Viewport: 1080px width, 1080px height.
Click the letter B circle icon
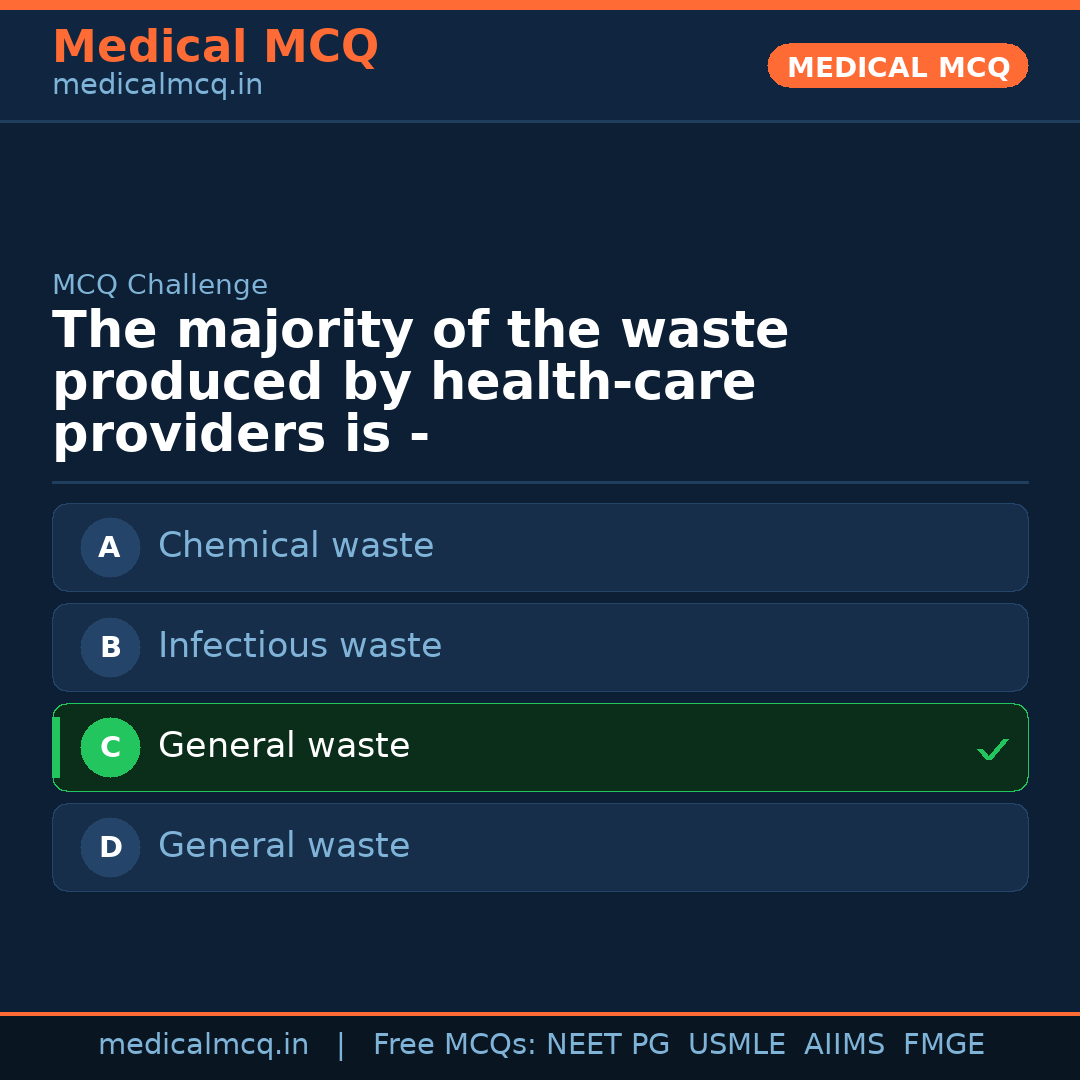click(x=110, y=647)
